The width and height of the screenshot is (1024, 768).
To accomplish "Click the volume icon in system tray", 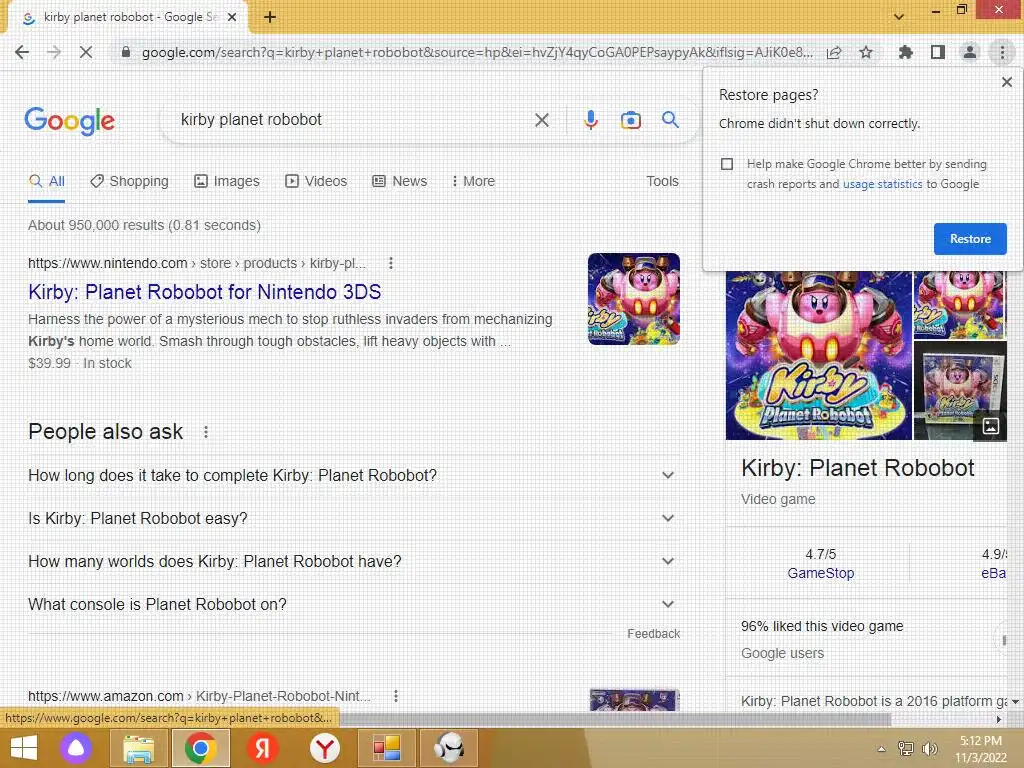I will click(x=930, y=748).
